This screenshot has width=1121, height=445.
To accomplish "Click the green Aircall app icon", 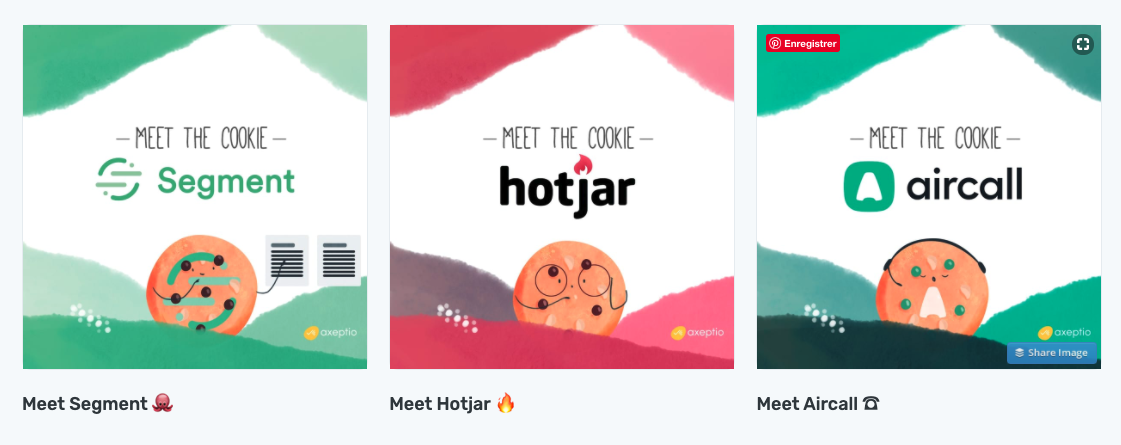I will [869, 187].
